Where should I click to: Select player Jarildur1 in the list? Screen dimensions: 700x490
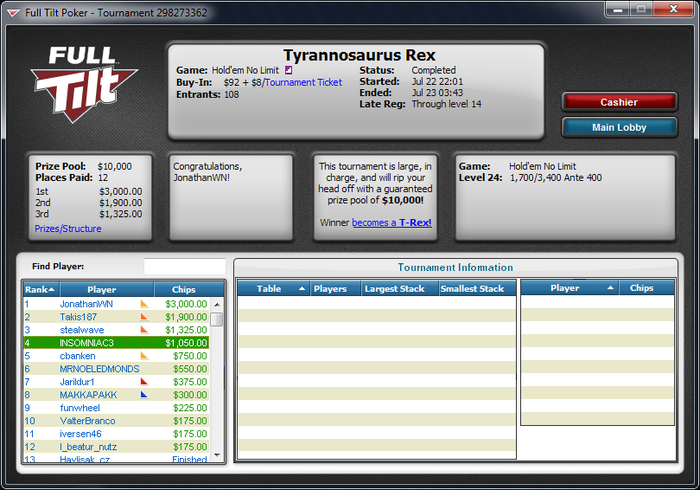click(116, 382)
